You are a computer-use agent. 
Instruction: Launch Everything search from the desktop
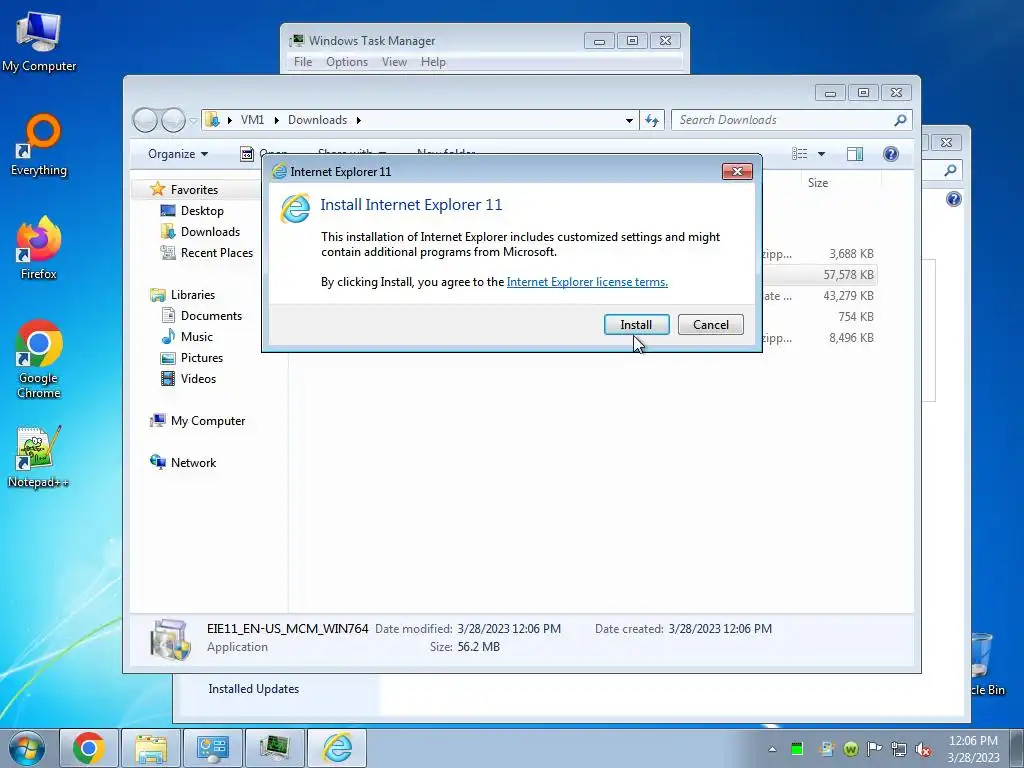(39, 146)
